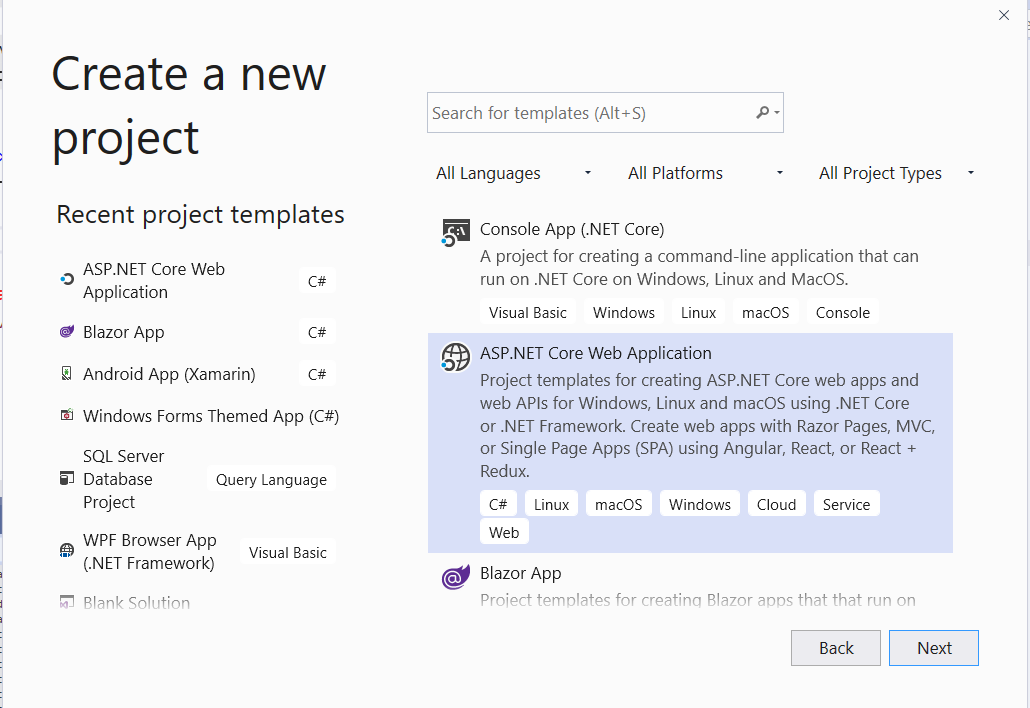Click the Android App (Xamarin) template icon

click(x=67, y=374)
